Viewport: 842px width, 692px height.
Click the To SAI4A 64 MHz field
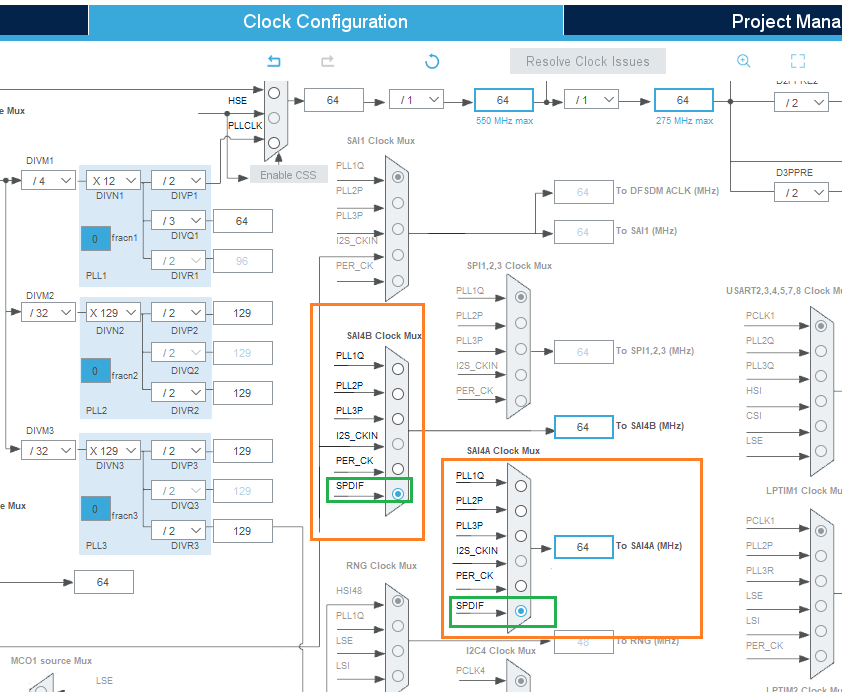(584, 547)
